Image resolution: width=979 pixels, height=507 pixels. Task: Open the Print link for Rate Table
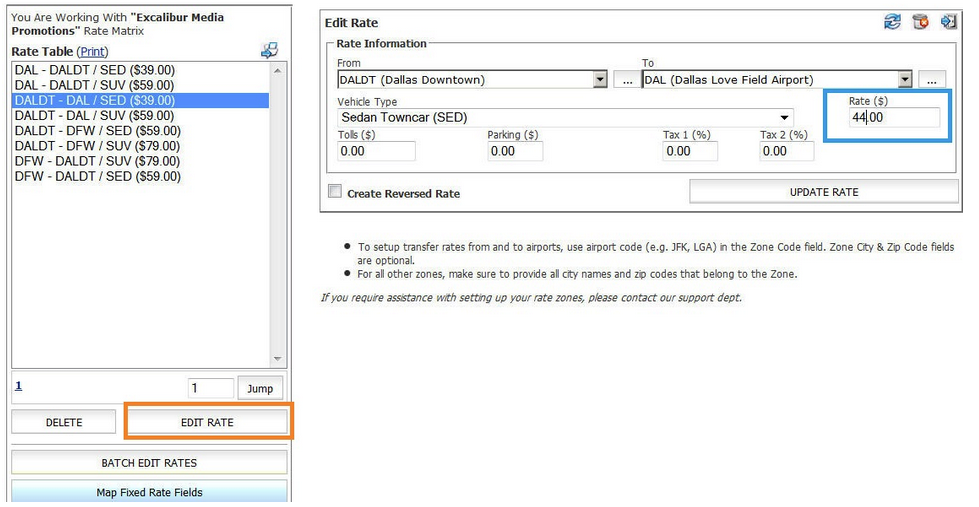coord(92,51)
